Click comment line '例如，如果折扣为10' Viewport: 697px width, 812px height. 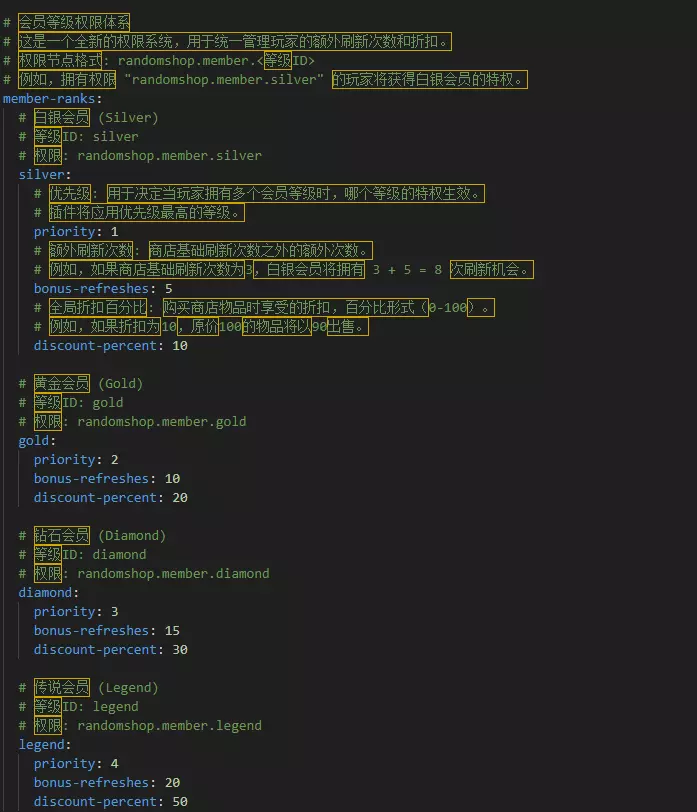201,326
